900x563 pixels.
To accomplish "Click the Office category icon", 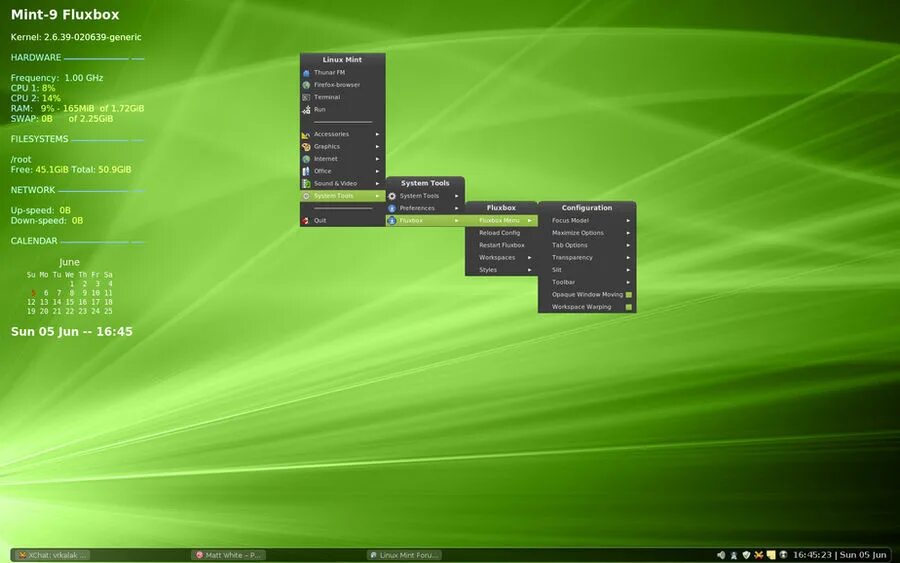I will point(306,172).
